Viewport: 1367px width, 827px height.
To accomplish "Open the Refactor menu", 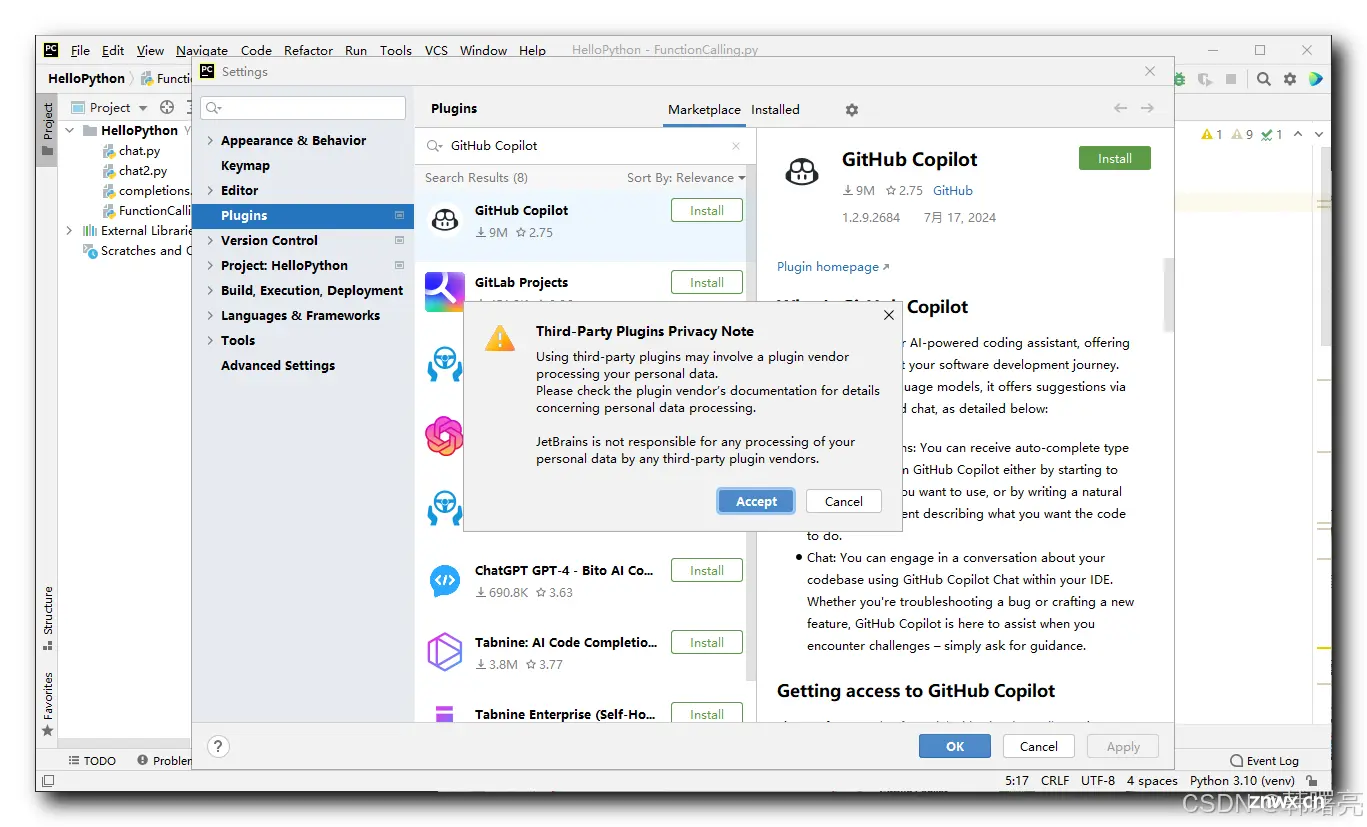I will click(x=308, y=50).
